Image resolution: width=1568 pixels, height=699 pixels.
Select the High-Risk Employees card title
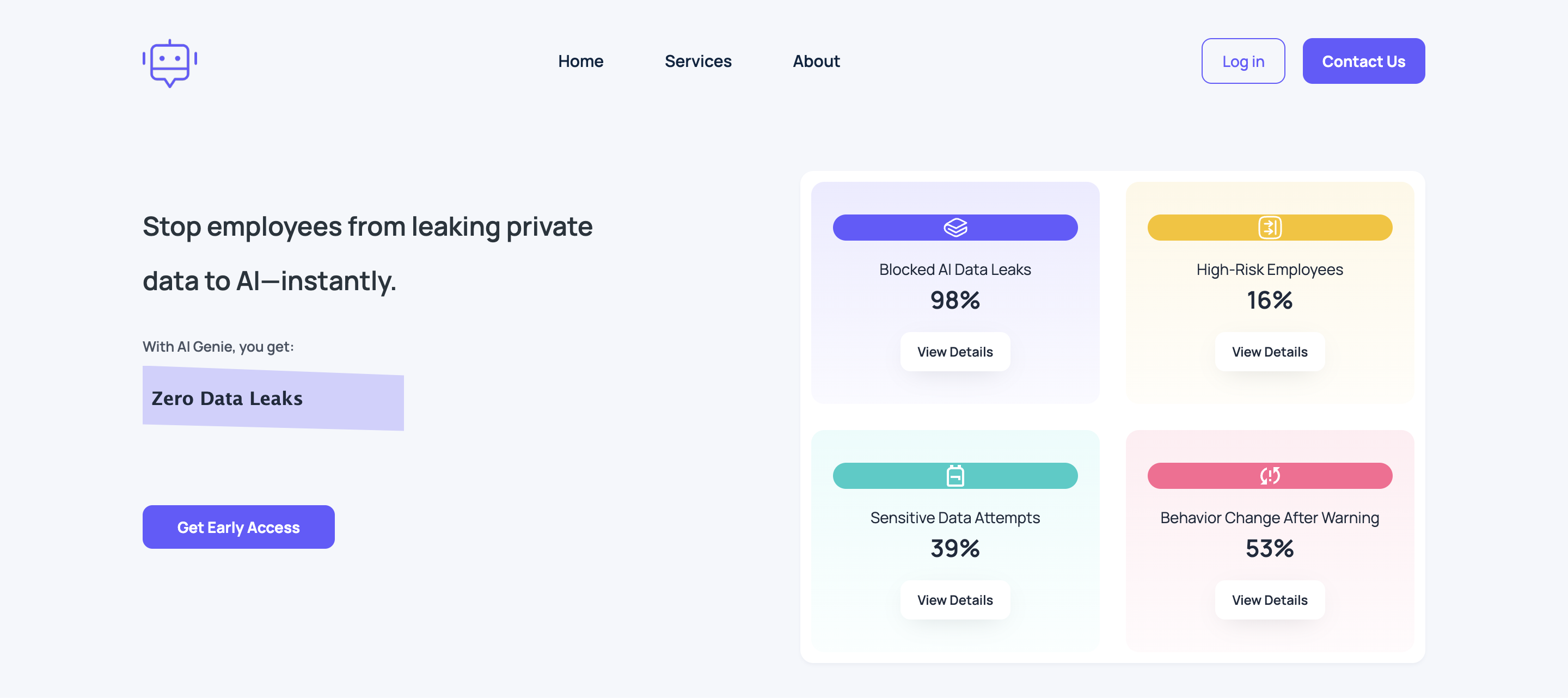pyautogui.click(x=1269, y=269)
